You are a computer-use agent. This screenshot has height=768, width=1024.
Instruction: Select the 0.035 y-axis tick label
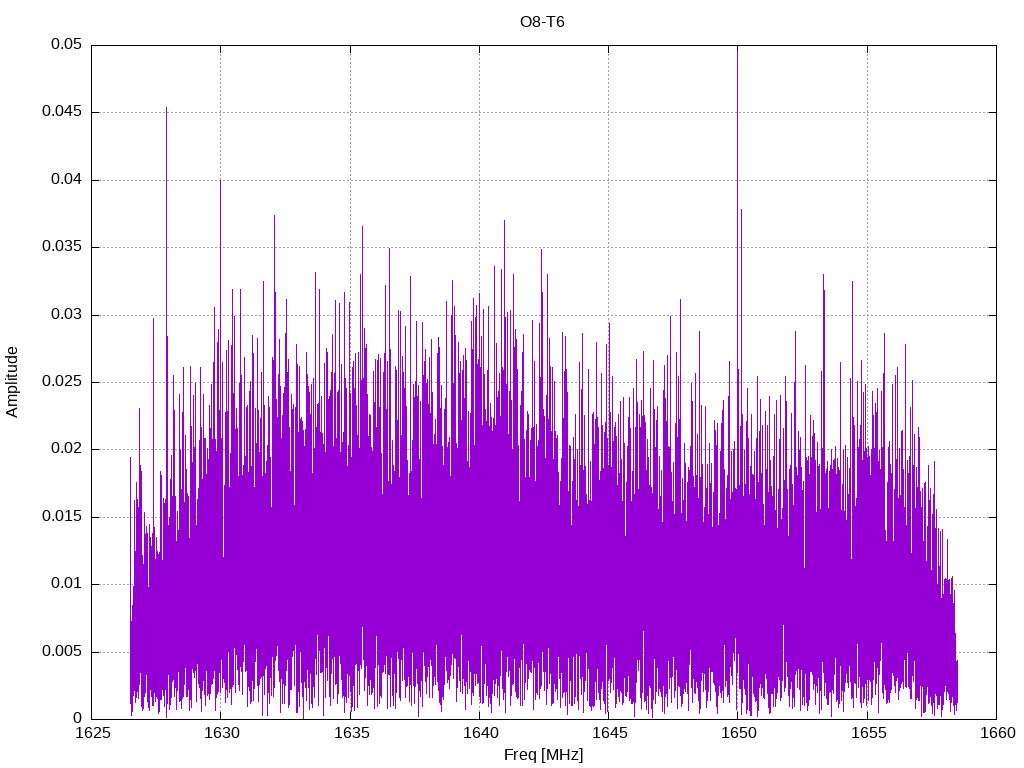tap(62, 246)
